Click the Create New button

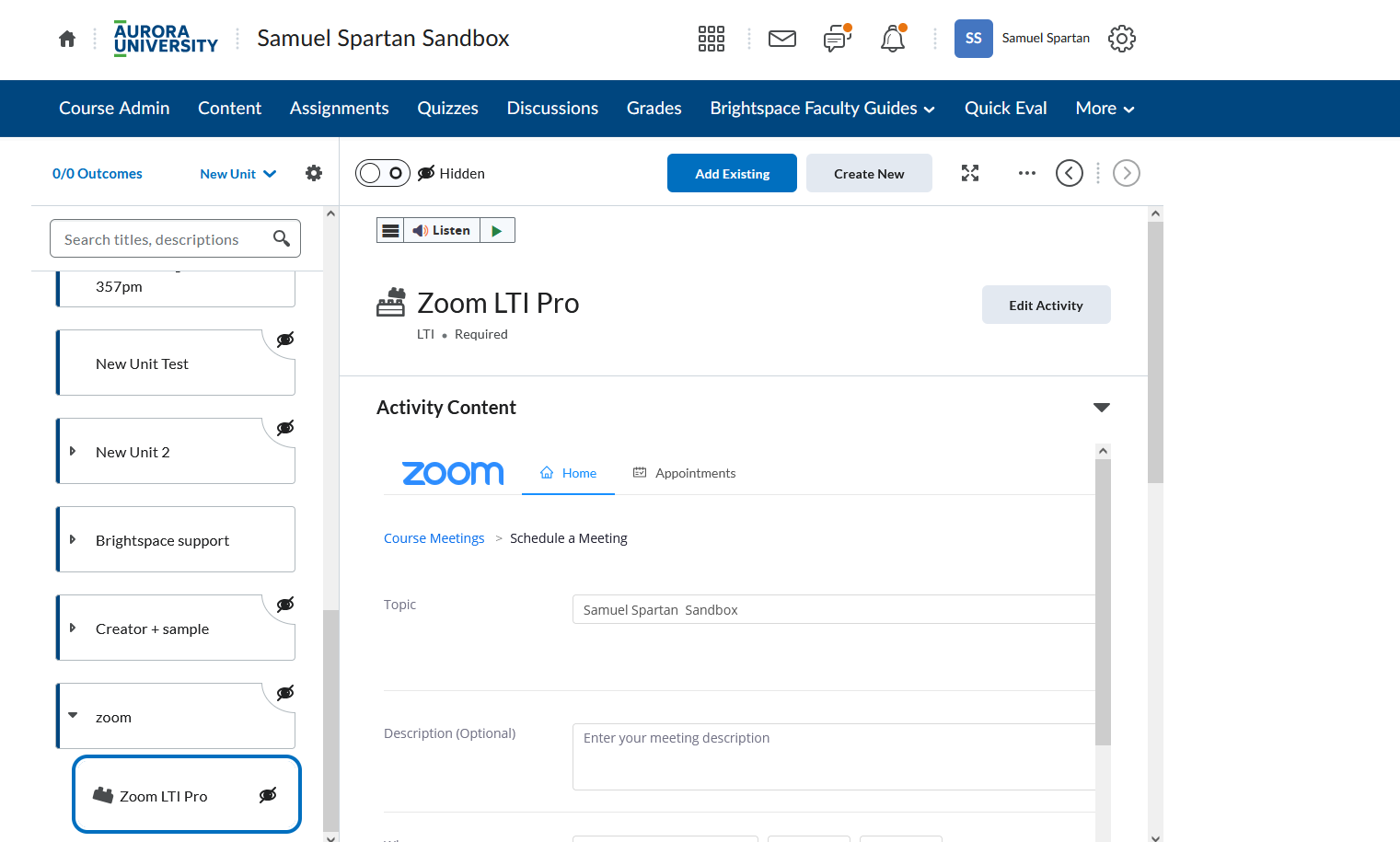pos(869,173)
